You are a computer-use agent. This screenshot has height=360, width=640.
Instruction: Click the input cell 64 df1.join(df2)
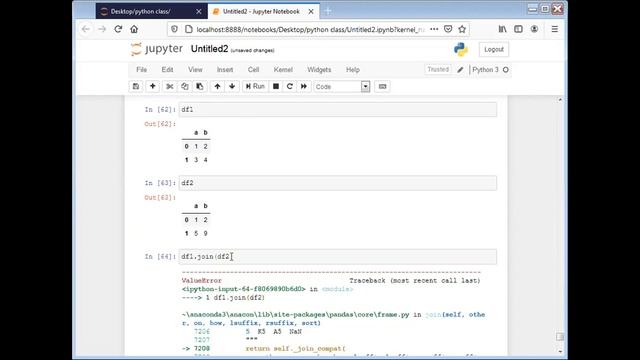pyautogui.click(x=338, y=257)
